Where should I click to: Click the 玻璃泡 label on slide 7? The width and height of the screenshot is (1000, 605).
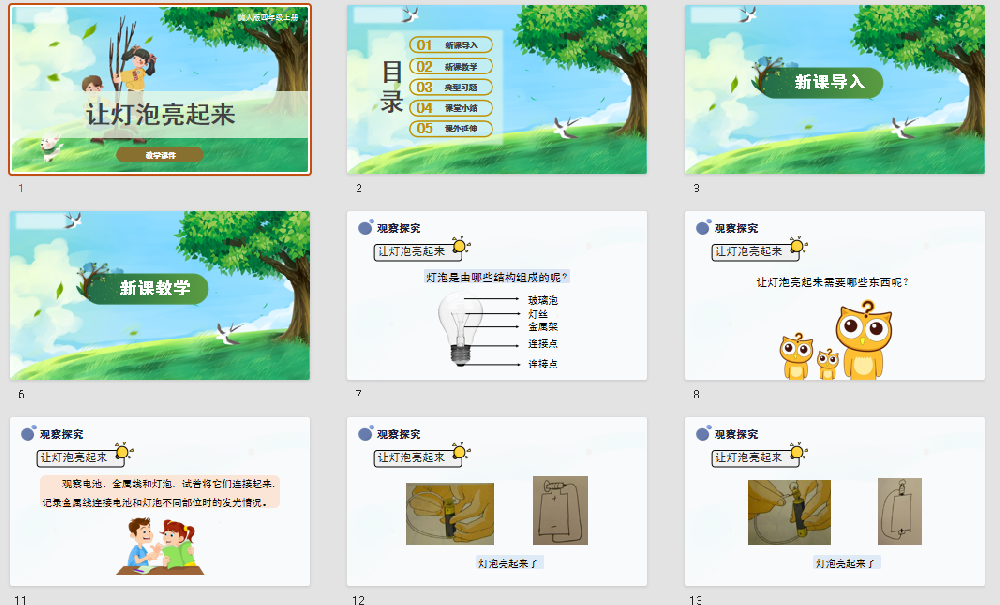[x=543, y=300]
